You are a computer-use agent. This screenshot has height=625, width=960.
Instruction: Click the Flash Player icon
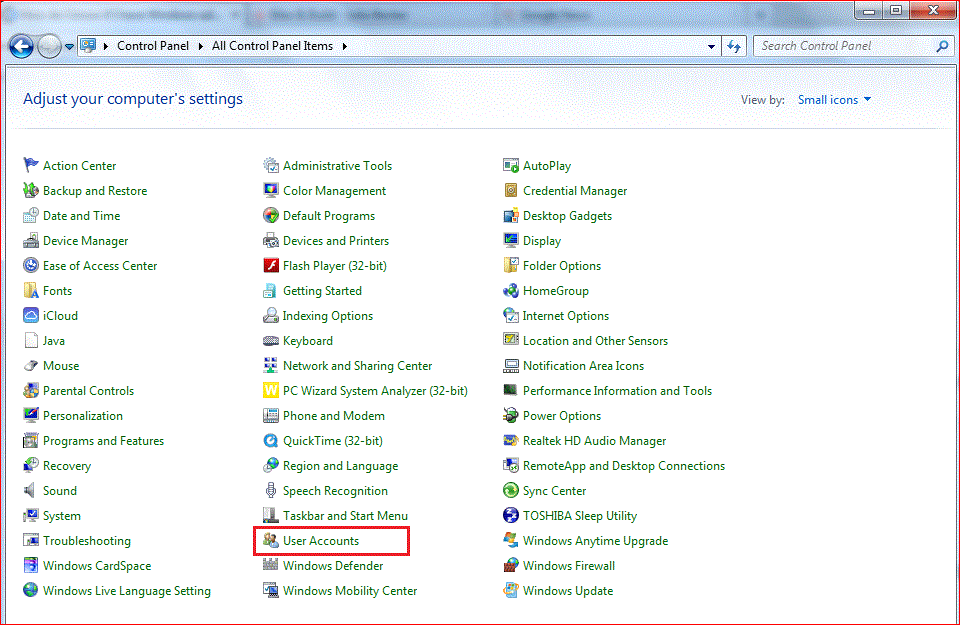pyautogui.click(x=271, y=266)
